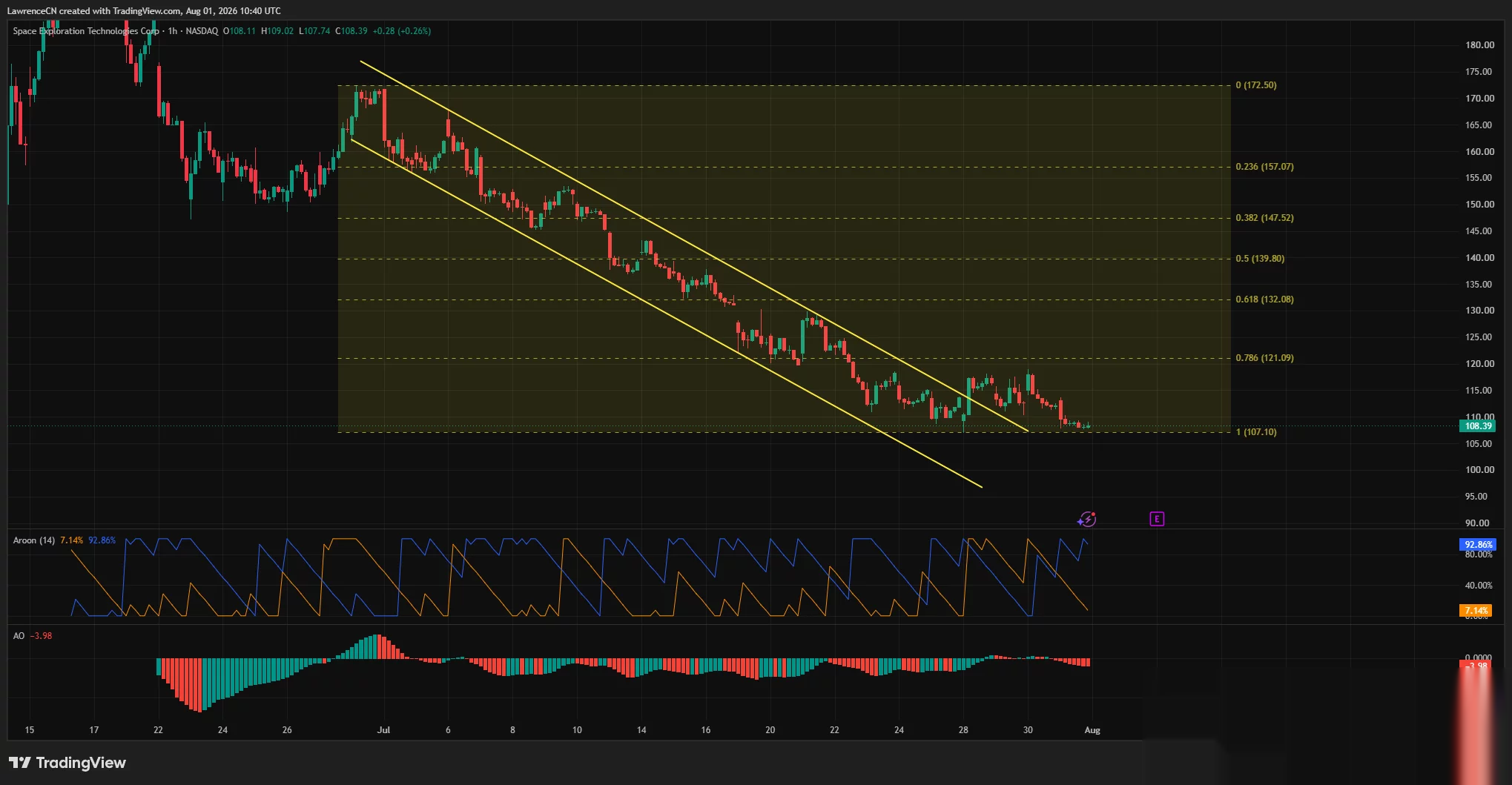The width and height of the screenshot is (1512, 785).
Task: Click the 40.00% Aroon axis label
Action: [x=1479, y=586]
